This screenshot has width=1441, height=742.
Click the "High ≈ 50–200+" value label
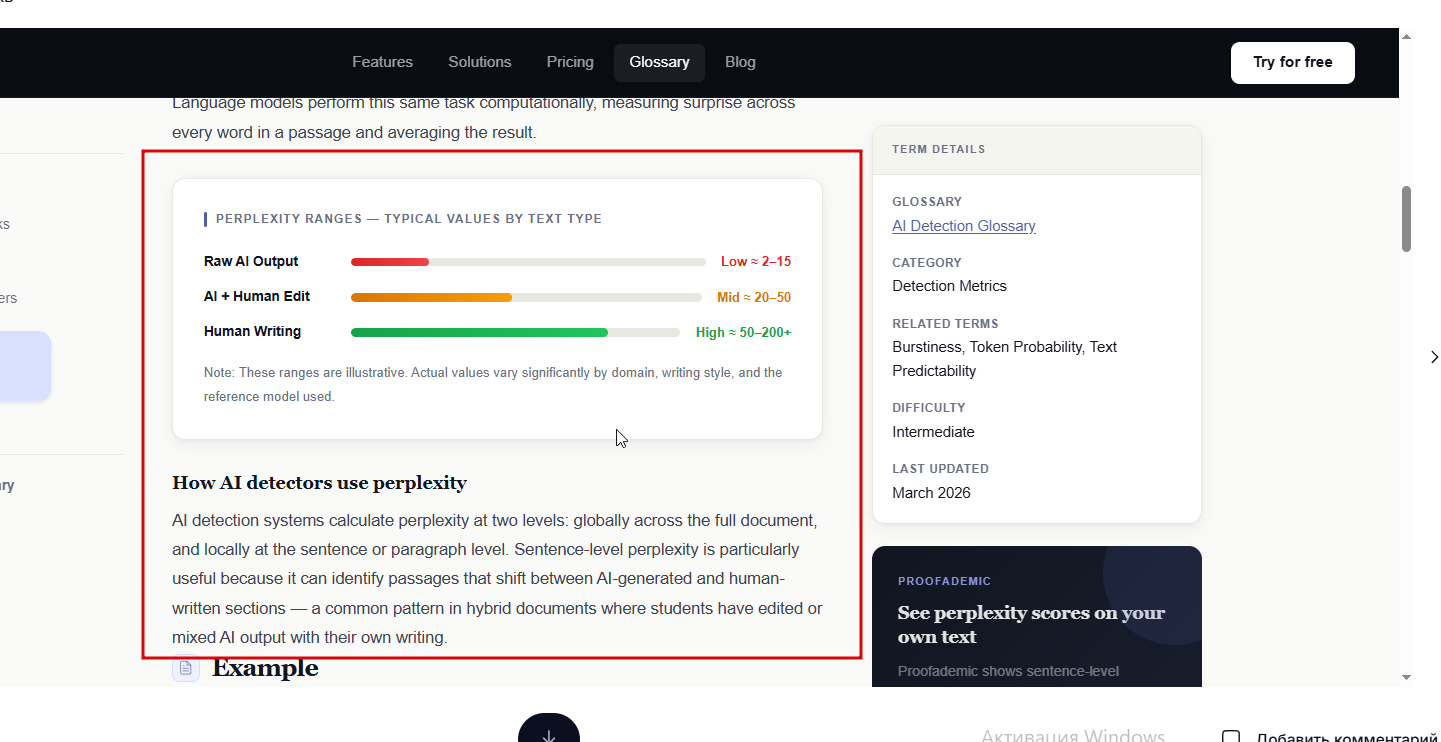[744, 332]
